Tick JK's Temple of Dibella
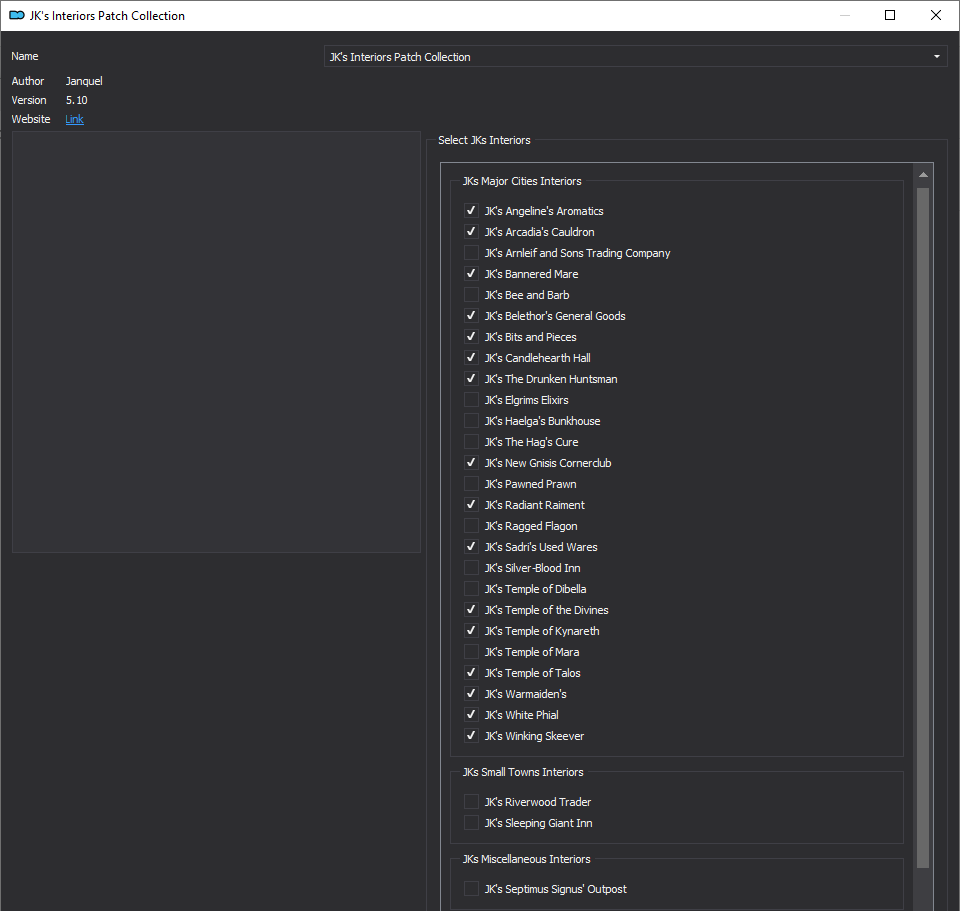960x911 pixels. [471, 589]
